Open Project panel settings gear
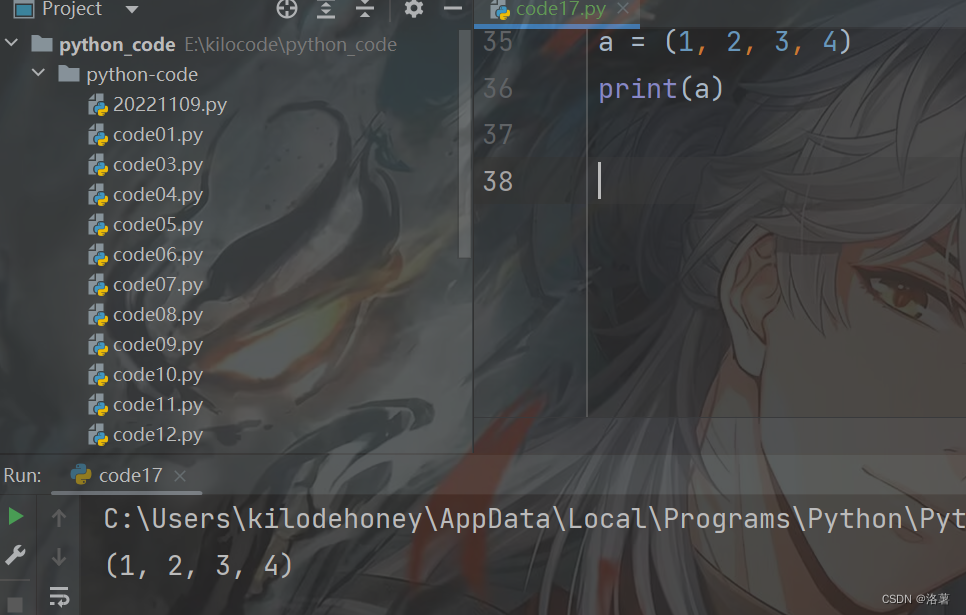The image size is (966, 615). 413,9
